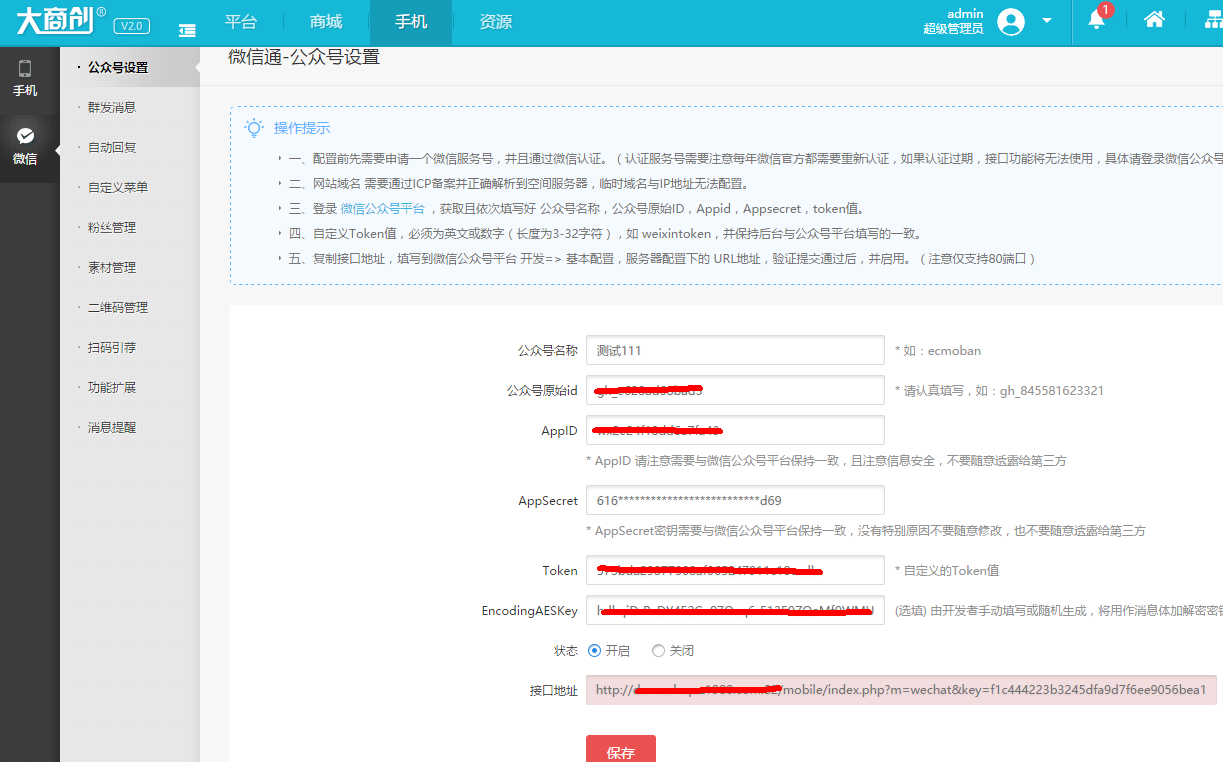Click into the 公众号原始id field
Viewport: 1223px width, 762px height.
click(x=735, y=390)
